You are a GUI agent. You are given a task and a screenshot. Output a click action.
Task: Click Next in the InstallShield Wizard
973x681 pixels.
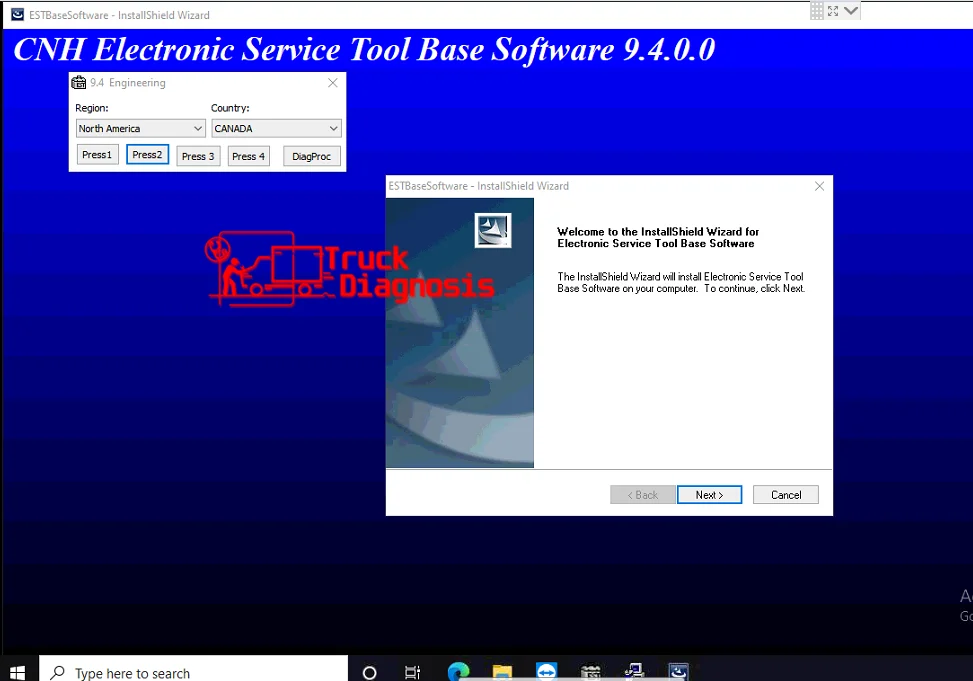tap(709, 495)
